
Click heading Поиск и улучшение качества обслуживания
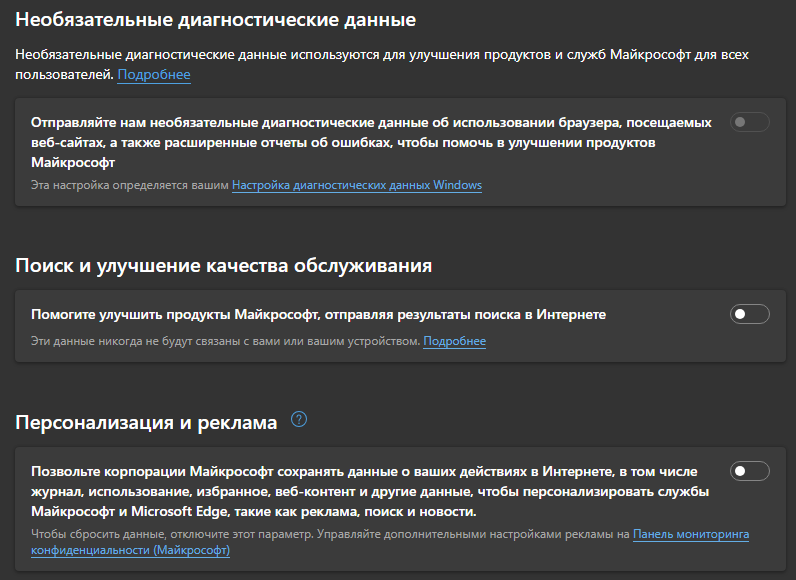[223, 265]
